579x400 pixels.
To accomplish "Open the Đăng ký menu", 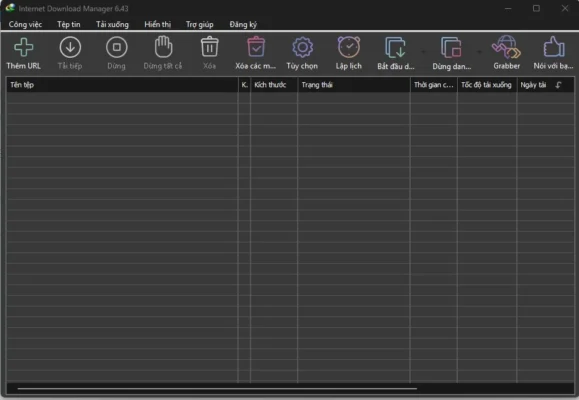I will [243, 24].
